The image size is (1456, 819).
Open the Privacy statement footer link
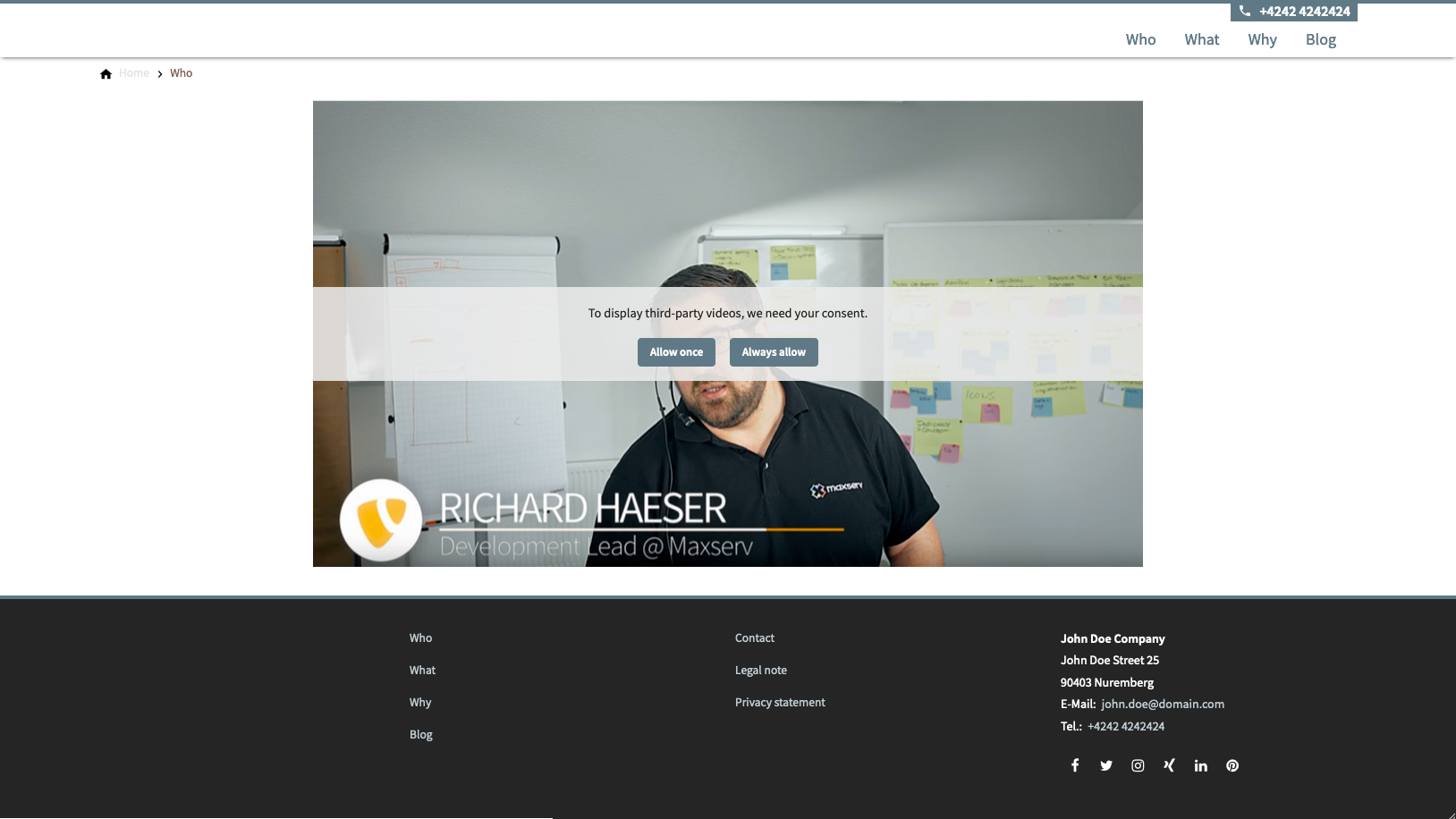(x=780, y=702)
